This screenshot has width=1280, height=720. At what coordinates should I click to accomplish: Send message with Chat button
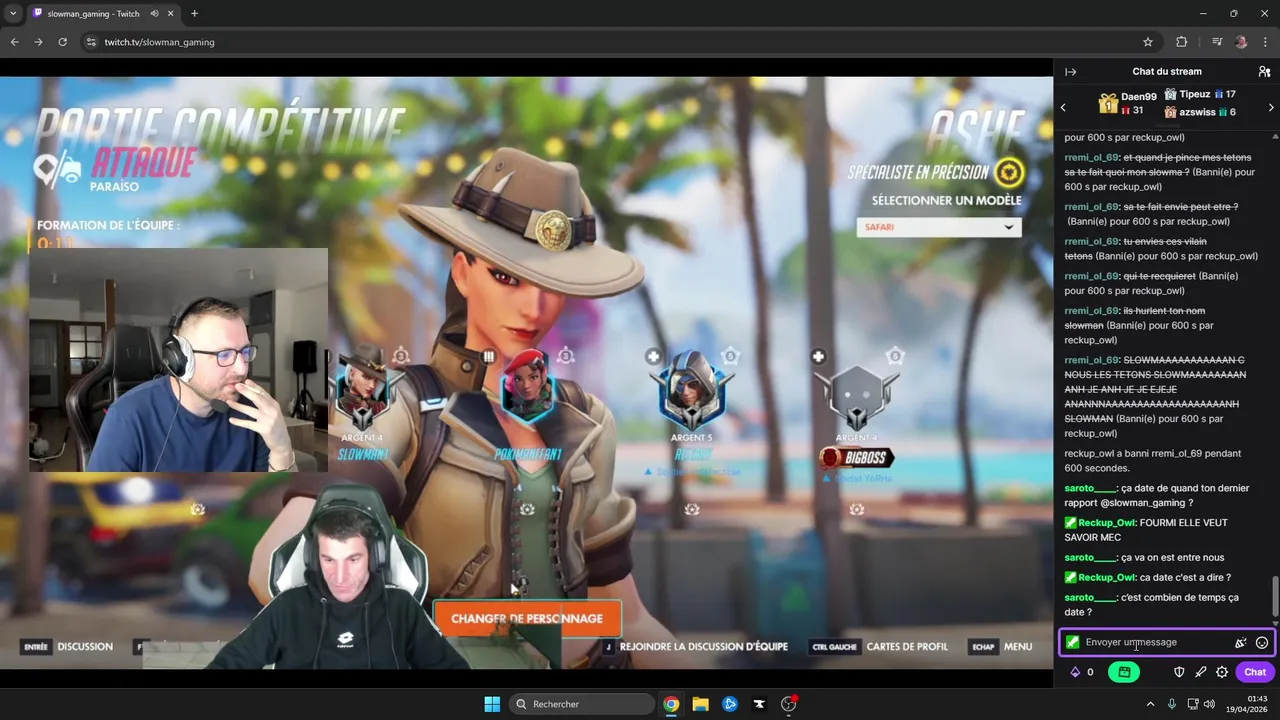pos(1255,672)
